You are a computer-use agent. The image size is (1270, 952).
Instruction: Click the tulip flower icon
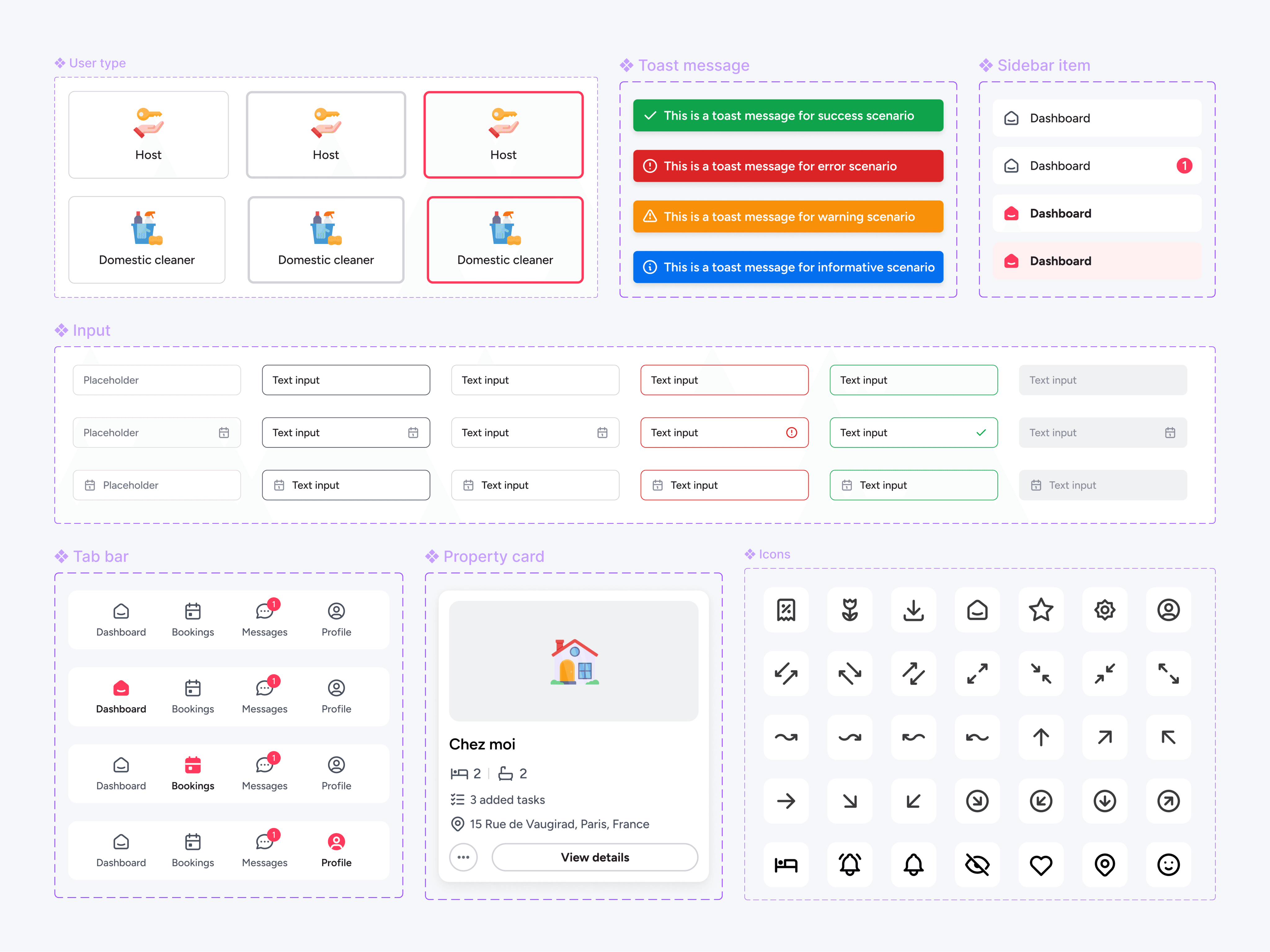point(850,610)
